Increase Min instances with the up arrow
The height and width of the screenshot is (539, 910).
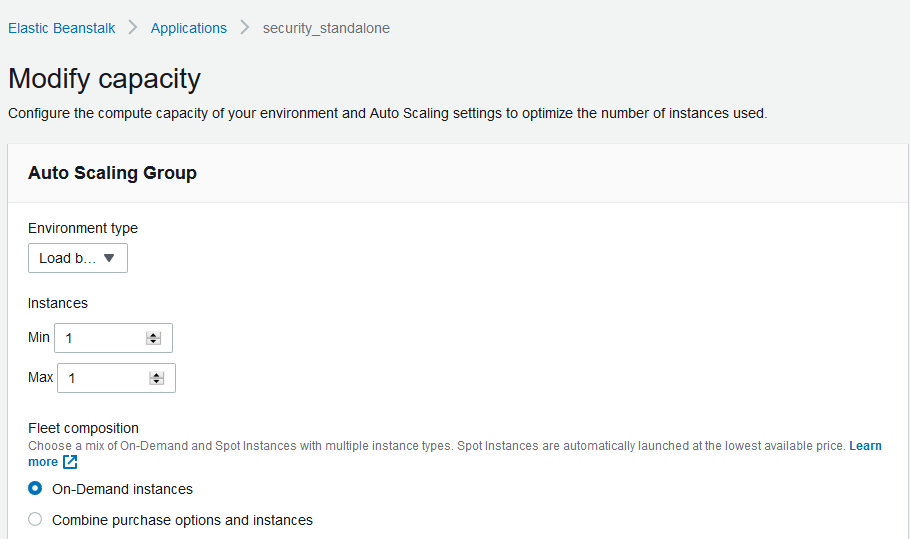tap(153, 335)
